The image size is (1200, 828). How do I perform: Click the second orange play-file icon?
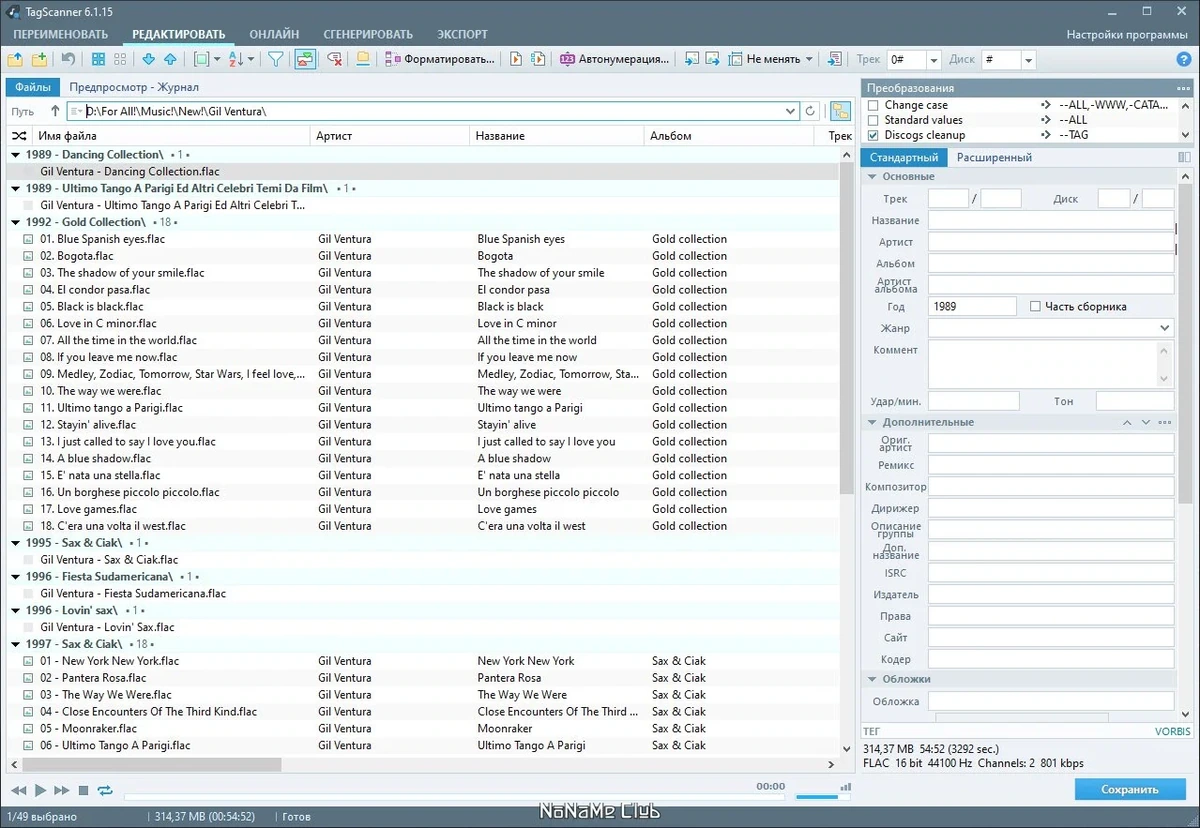(x=538, y=59)
